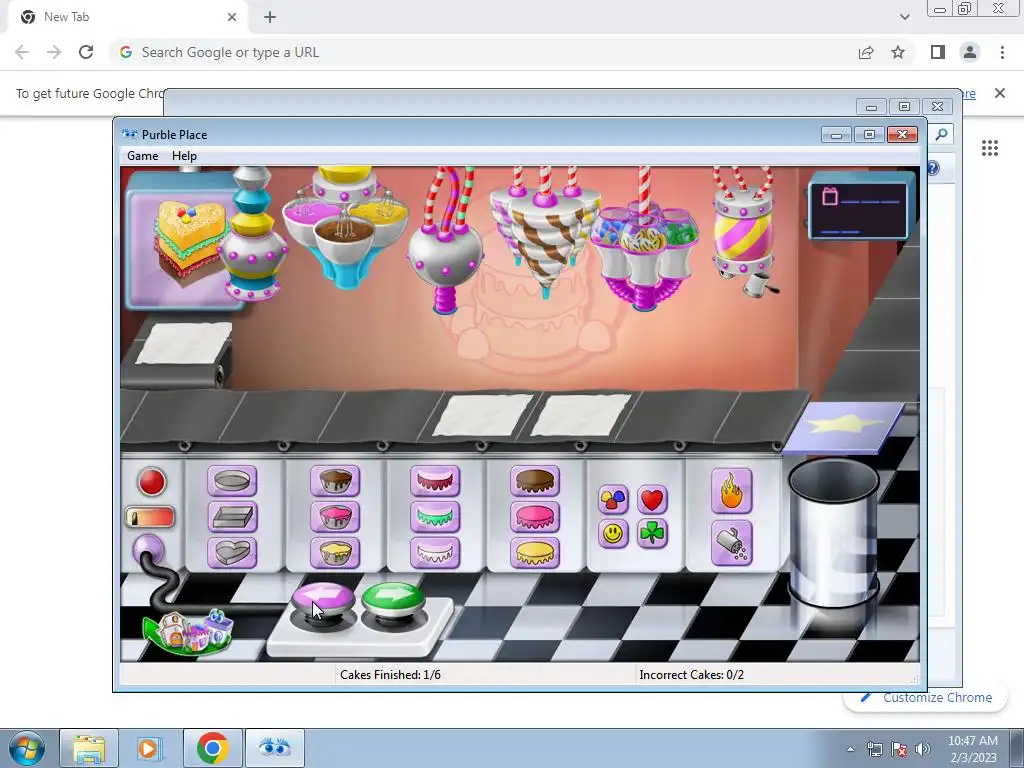Open the Windows Start menu

(25, 748)
